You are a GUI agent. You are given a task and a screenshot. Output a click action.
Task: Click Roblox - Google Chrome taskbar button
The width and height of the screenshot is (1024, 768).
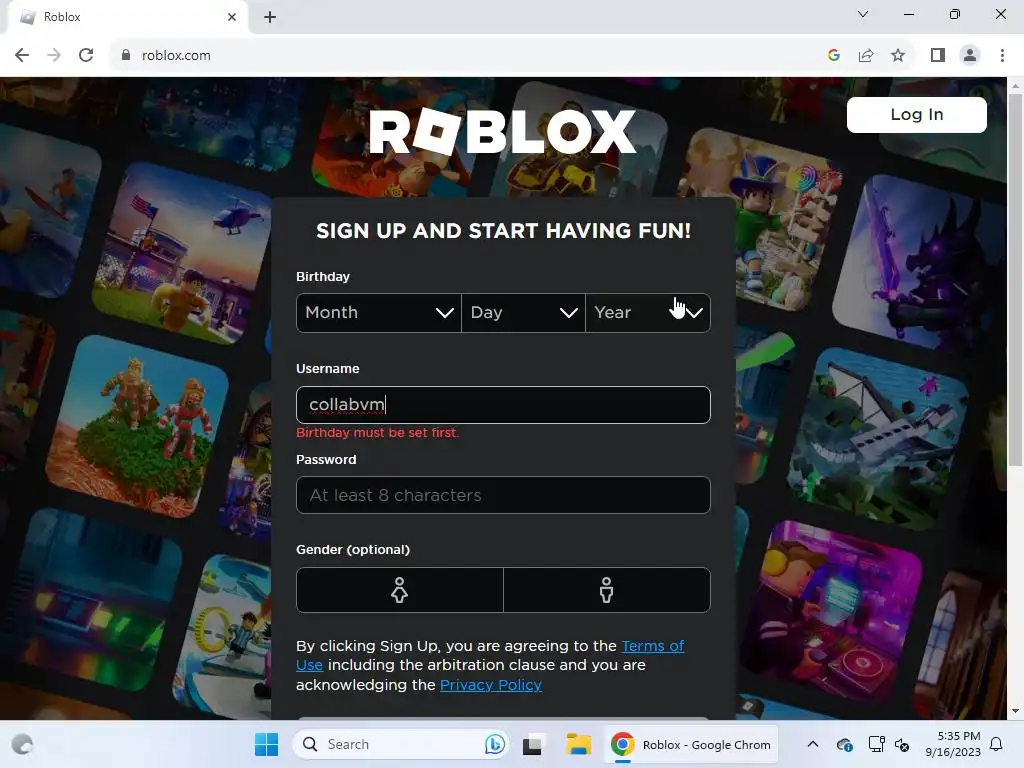[x=690, y=744]
